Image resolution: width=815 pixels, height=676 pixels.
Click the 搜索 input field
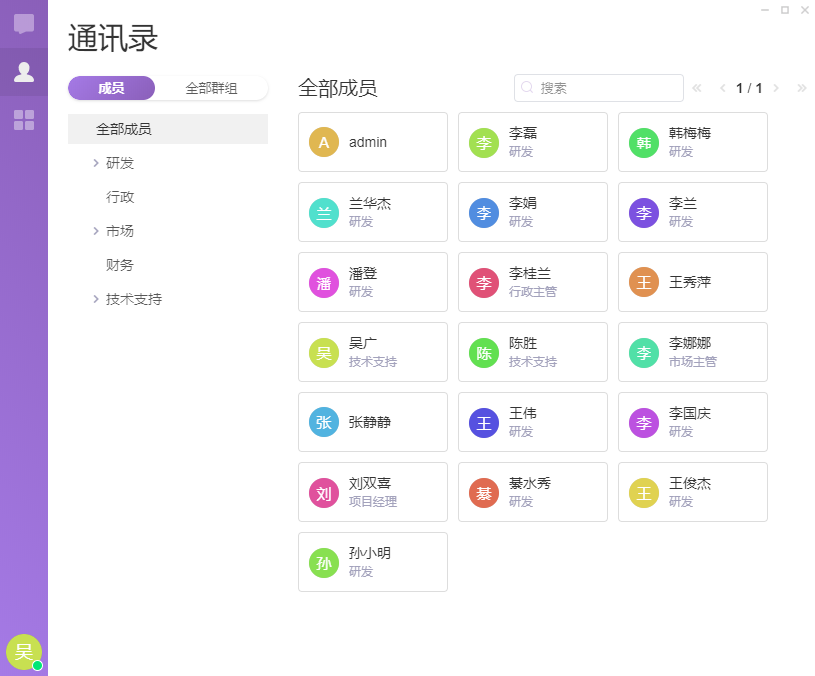pyautogui.click(x=599, y=88)
